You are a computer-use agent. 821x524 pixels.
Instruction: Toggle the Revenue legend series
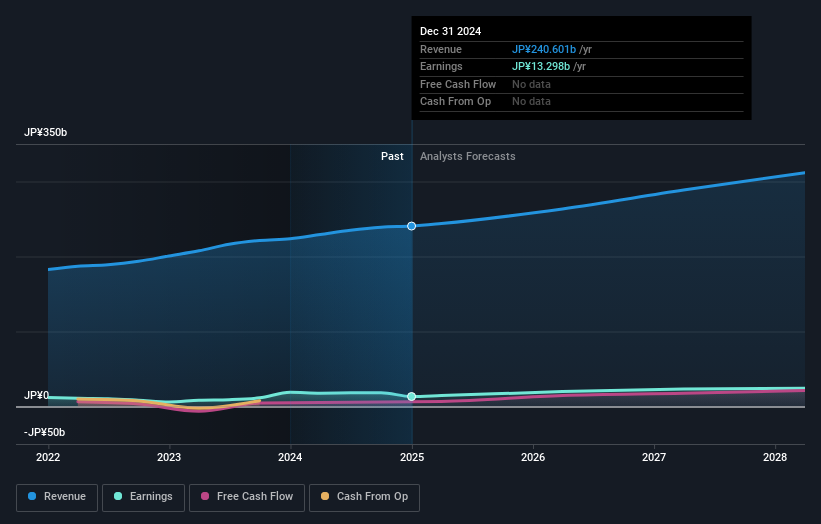pos(57,497)
